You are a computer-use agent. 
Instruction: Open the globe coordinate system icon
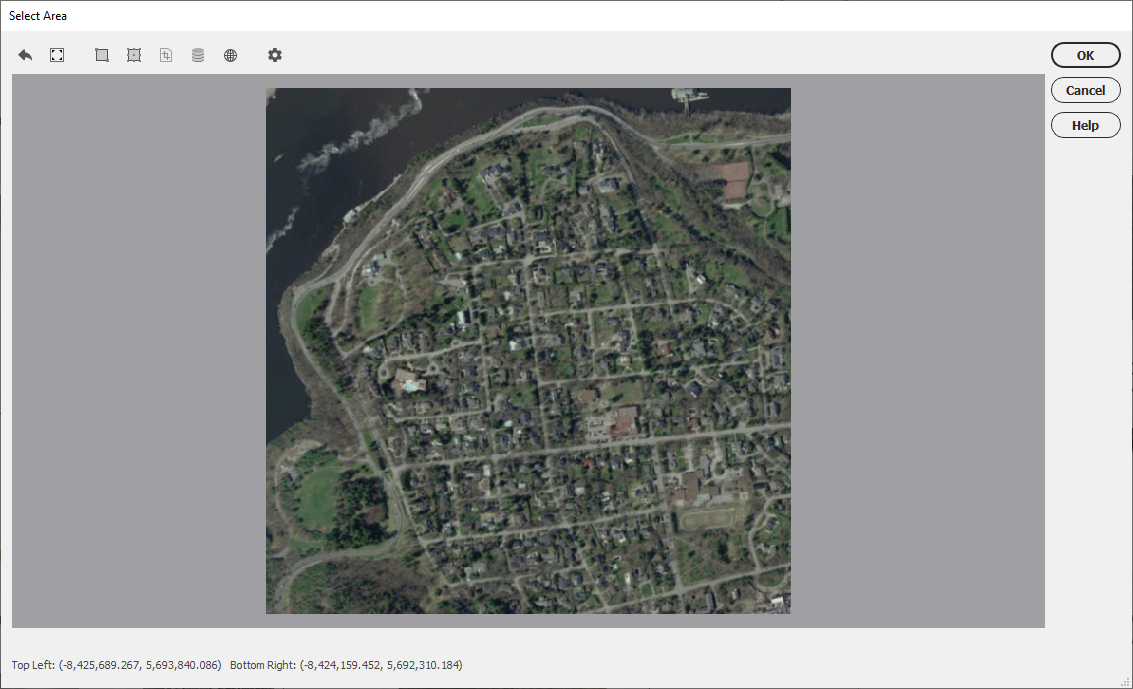231,55
